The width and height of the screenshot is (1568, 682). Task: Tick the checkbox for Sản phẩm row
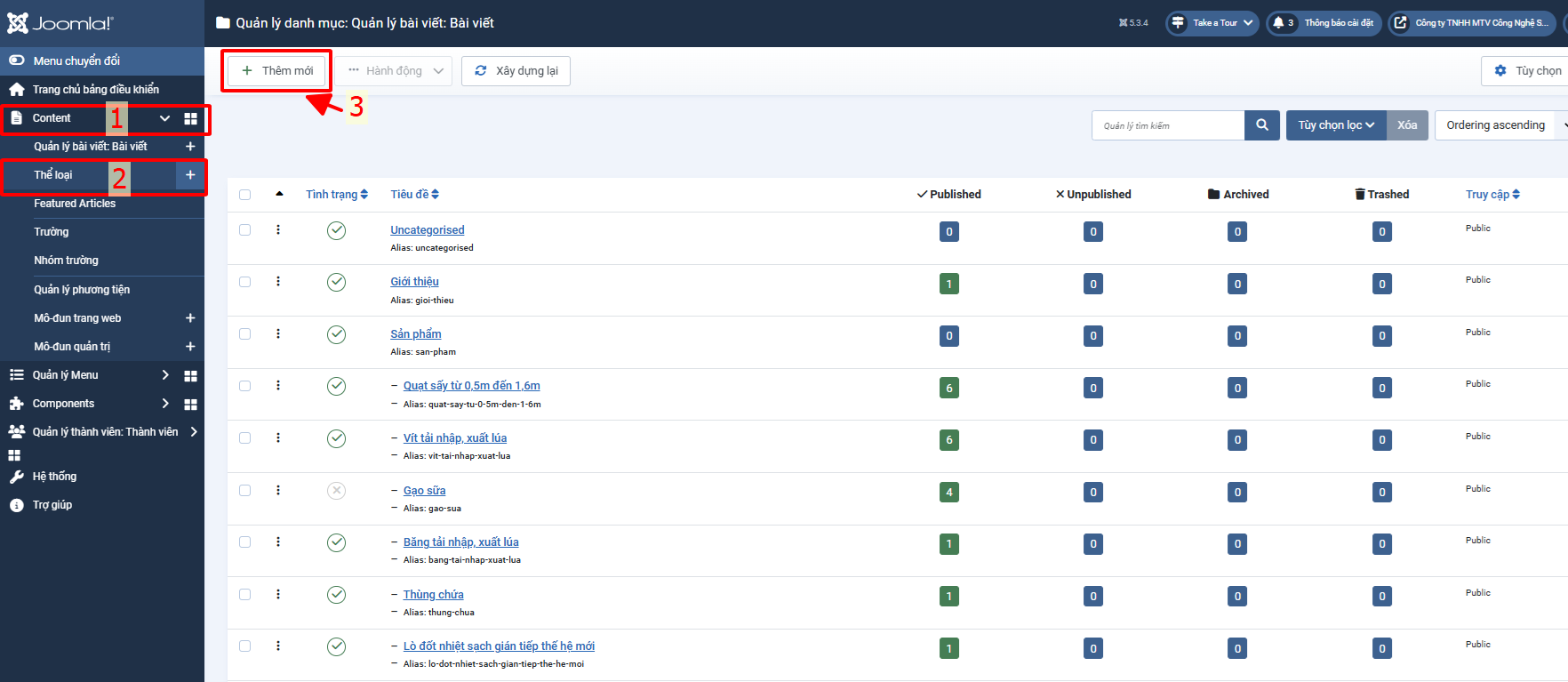245,334
